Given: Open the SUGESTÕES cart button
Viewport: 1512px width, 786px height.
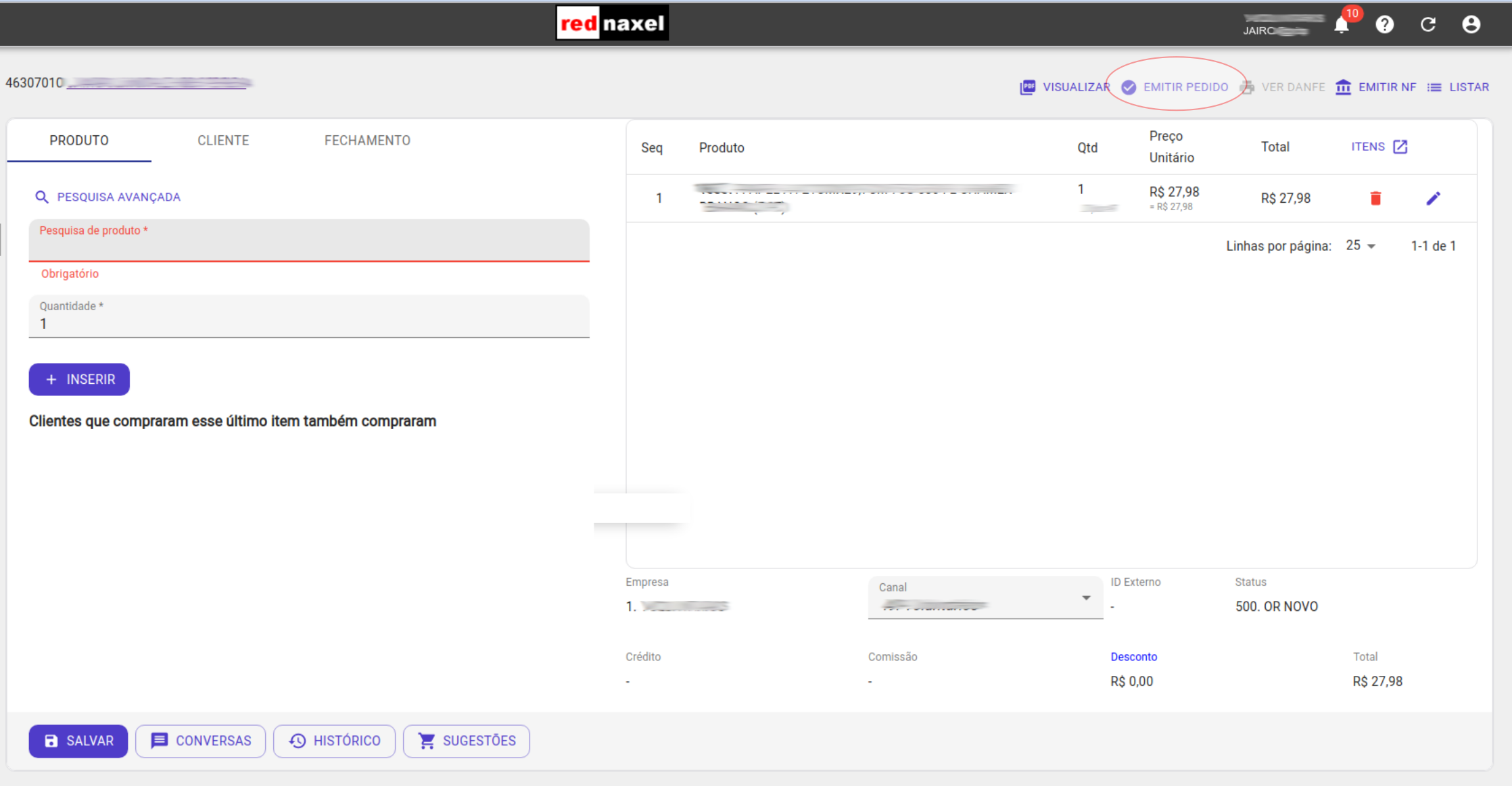Looking at the screenshot, I should coord(467,741).
